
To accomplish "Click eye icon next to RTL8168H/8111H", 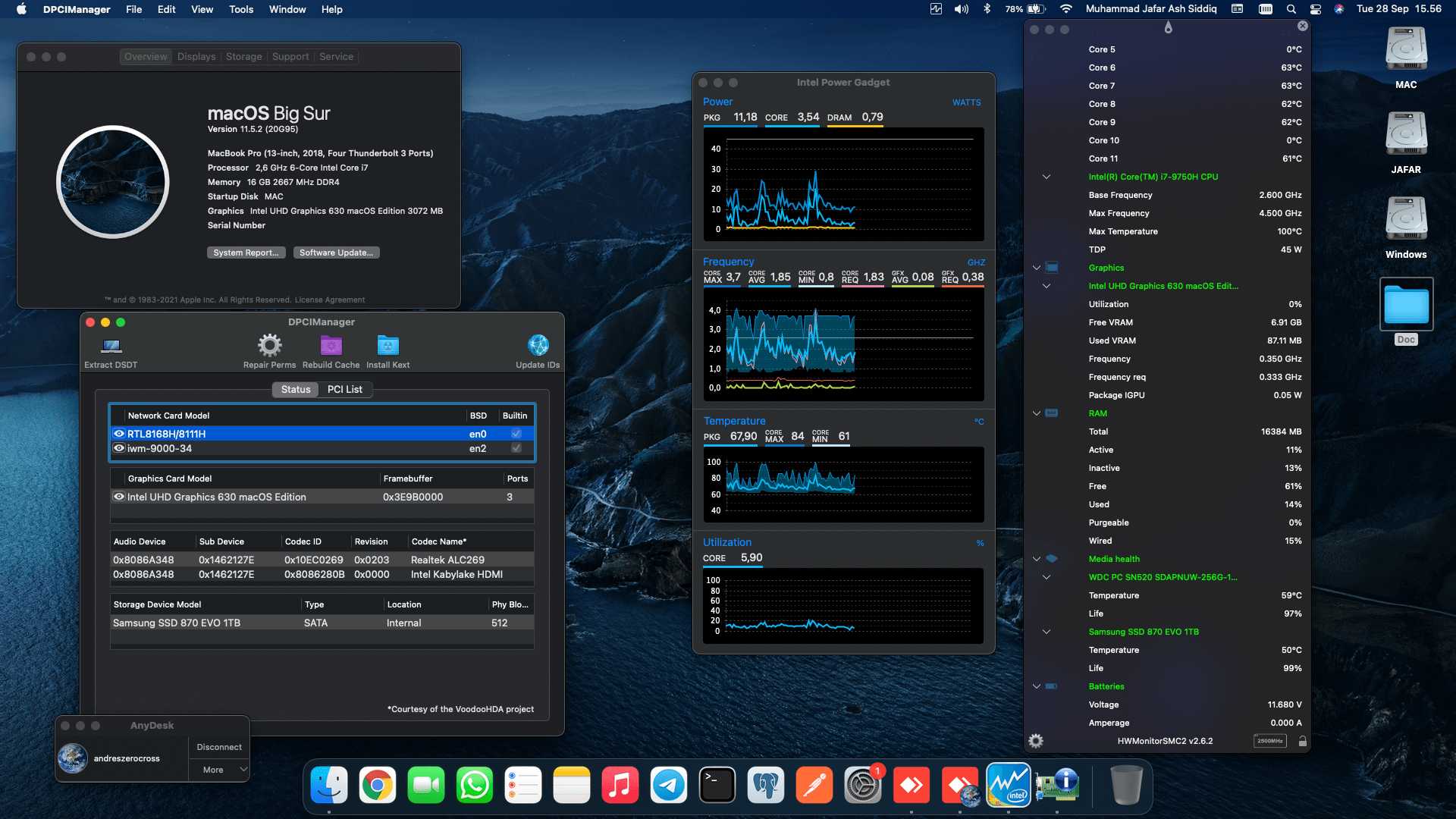I will coord(119,434).
